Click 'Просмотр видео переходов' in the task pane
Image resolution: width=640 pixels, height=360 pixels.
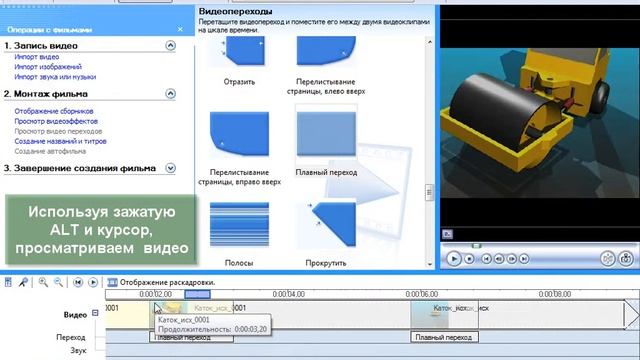point(58,131)
